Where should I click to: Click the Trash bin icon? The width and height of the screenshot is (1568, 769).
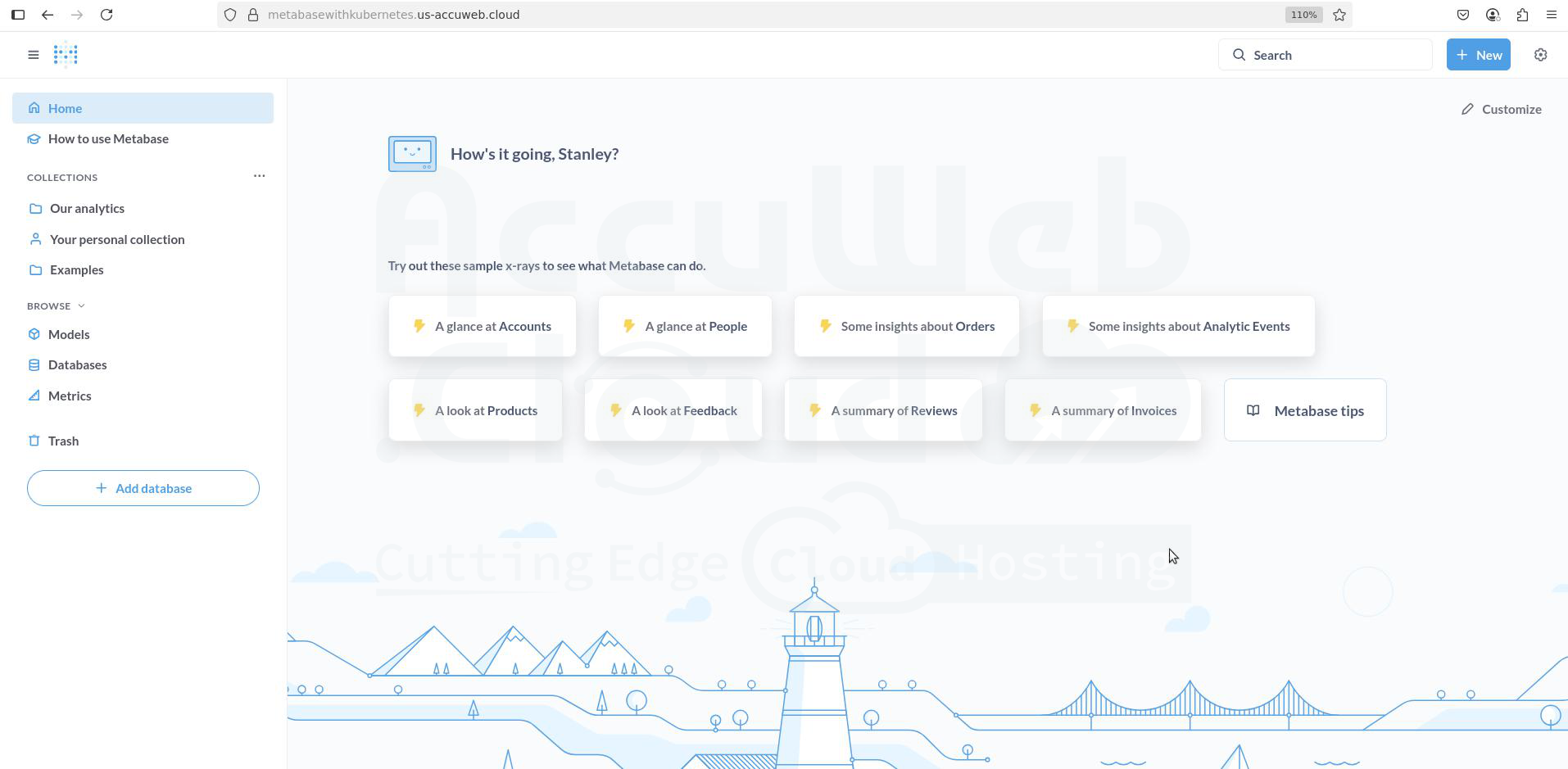[34, 441]
